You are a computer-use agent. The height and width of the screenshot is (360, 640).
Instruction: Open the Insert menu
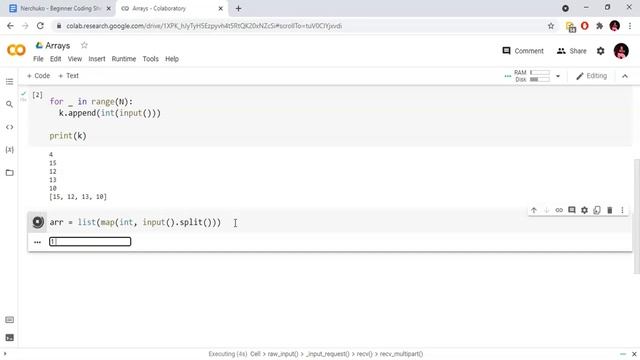97,59
